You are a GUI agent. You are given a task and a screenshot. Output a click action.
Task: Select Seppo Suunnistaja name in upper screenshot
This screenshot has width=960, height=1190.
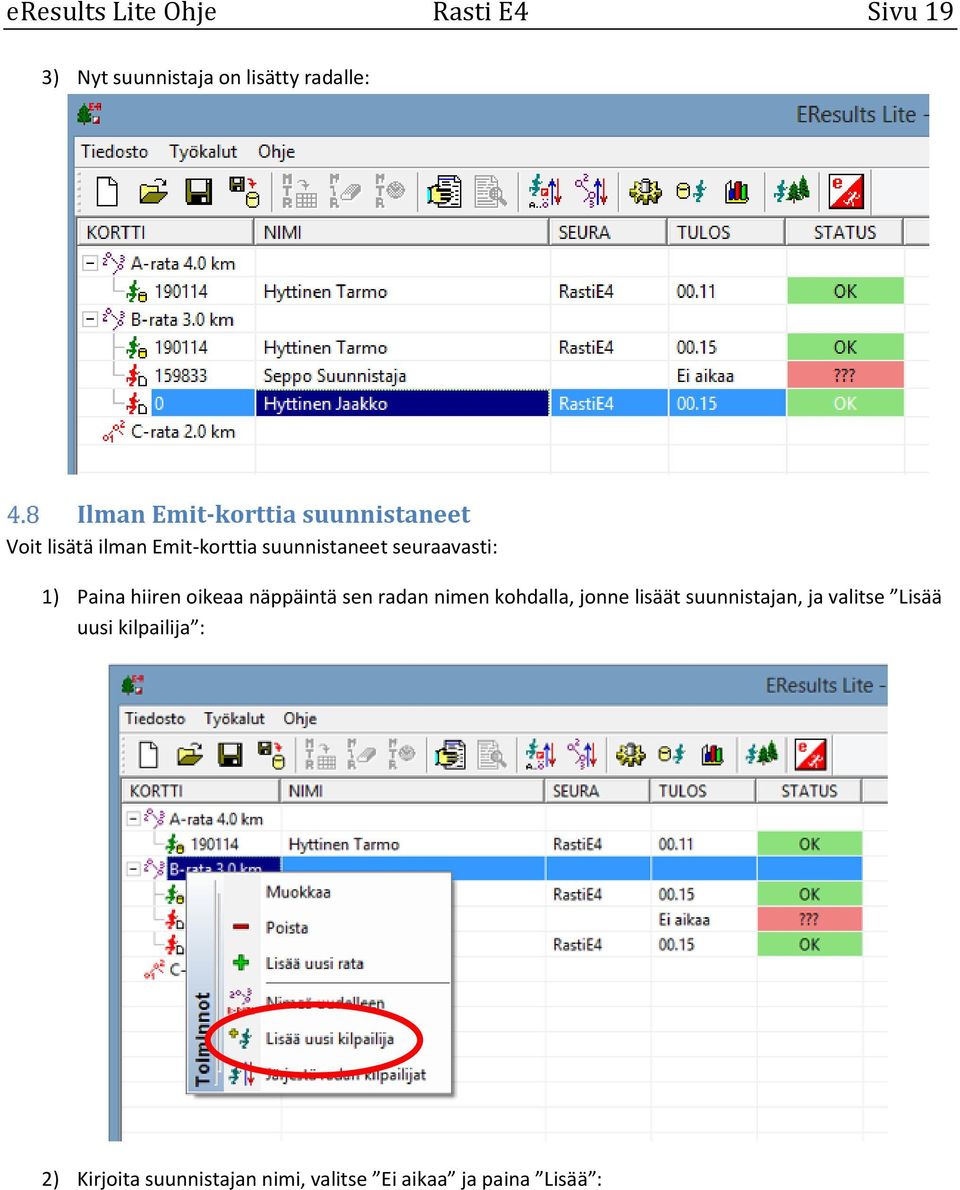tap(335, 376)
